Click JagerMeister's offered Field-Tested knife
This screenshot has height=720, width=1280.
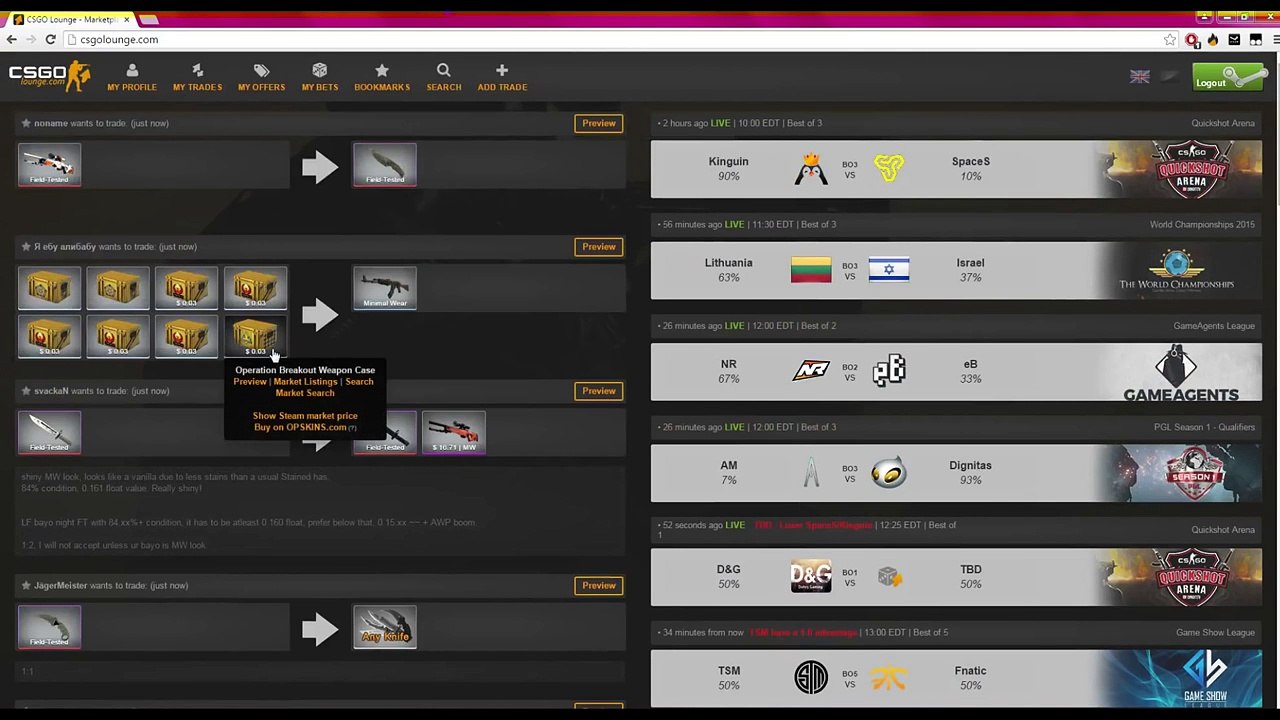(x=49, y=627)
